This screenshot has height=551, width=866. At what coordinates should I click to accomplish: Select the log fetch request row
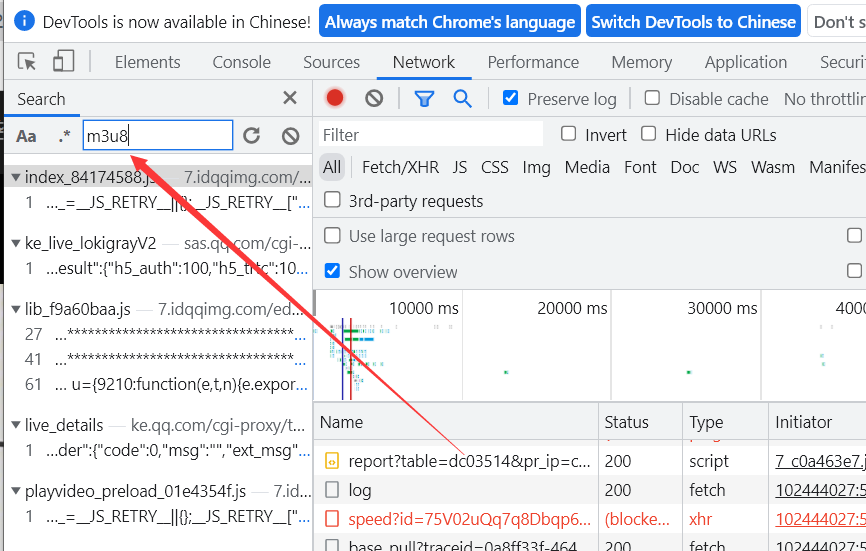tap(589, 490)
